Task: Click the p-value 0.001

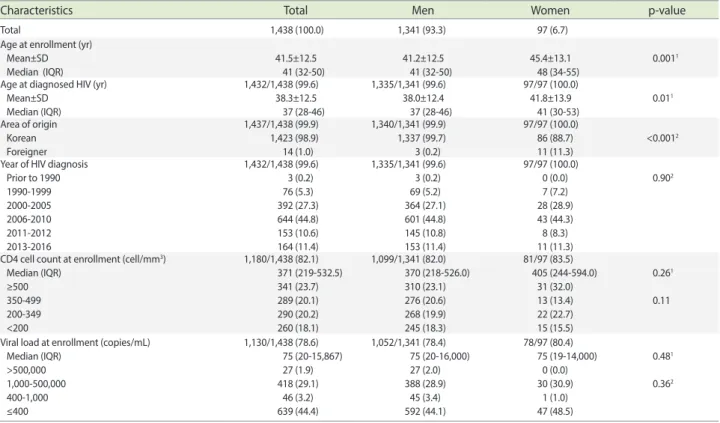Action: click(665, 58)
